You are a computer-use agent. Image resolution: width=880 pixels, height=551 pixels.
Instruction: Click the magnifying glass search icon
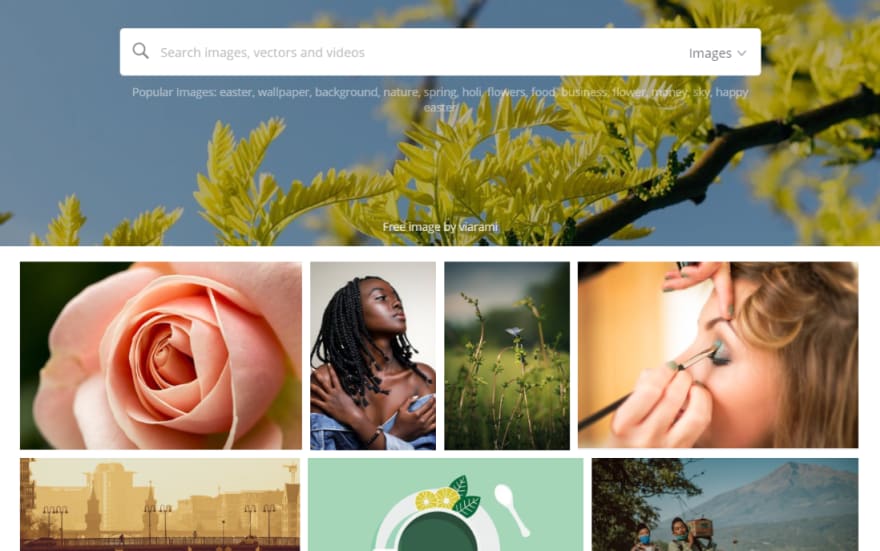140,51
